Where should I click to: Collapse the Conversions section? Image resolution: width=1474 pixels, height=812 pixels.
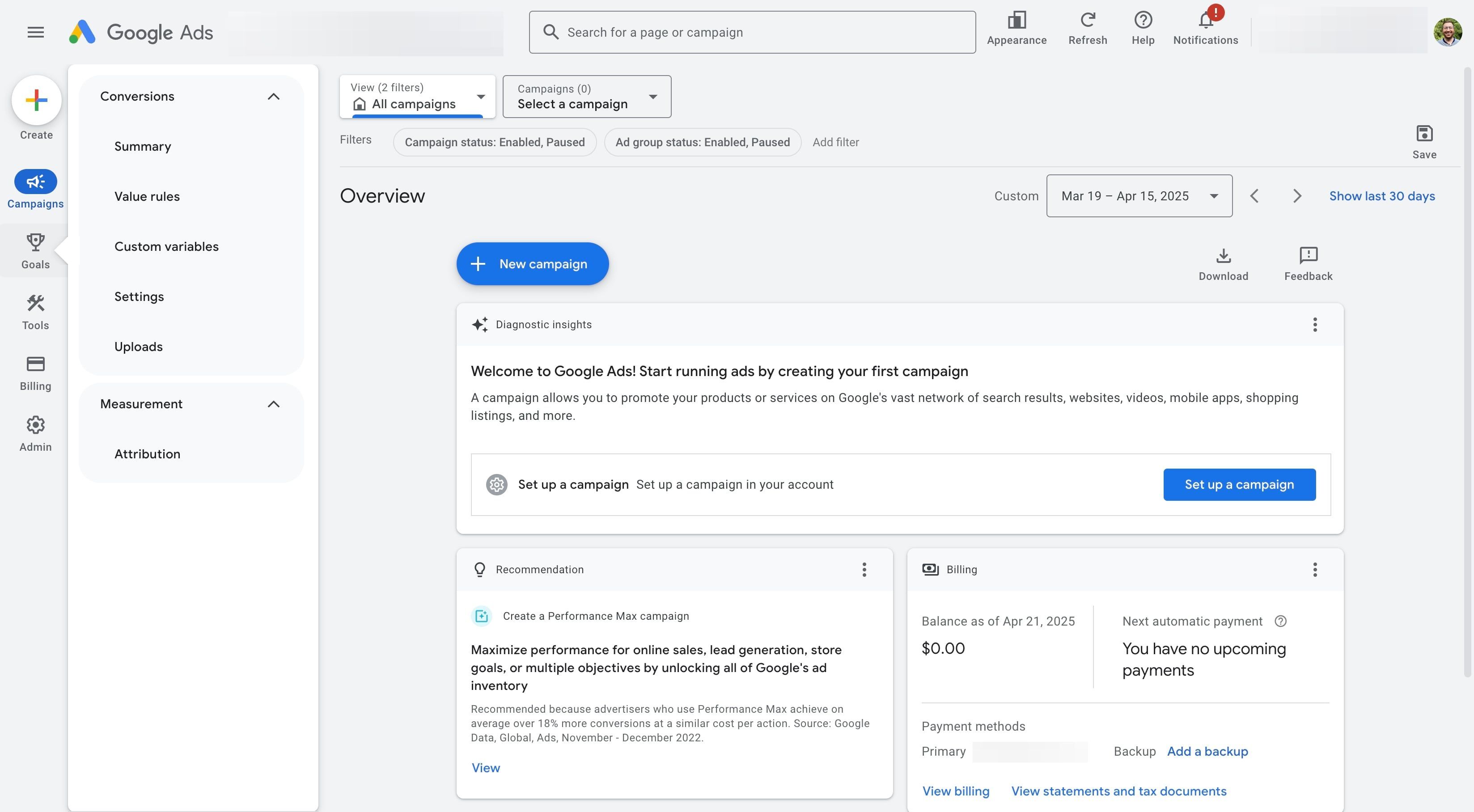click(274, 96)
